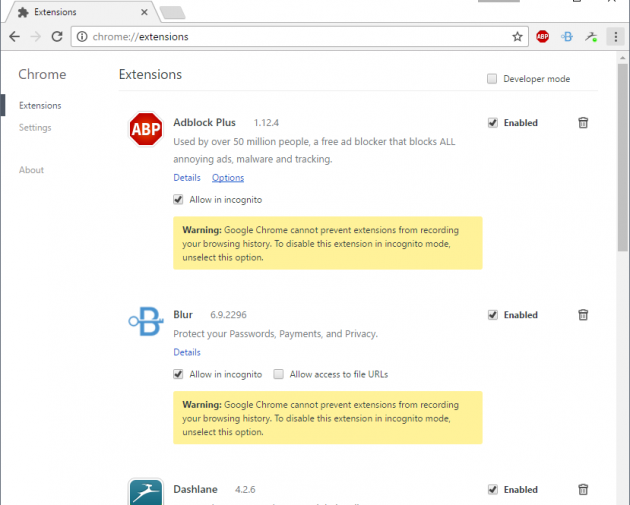Click Blur description about Passwords, Payments
630x505 pixels.
coord(275,334)
